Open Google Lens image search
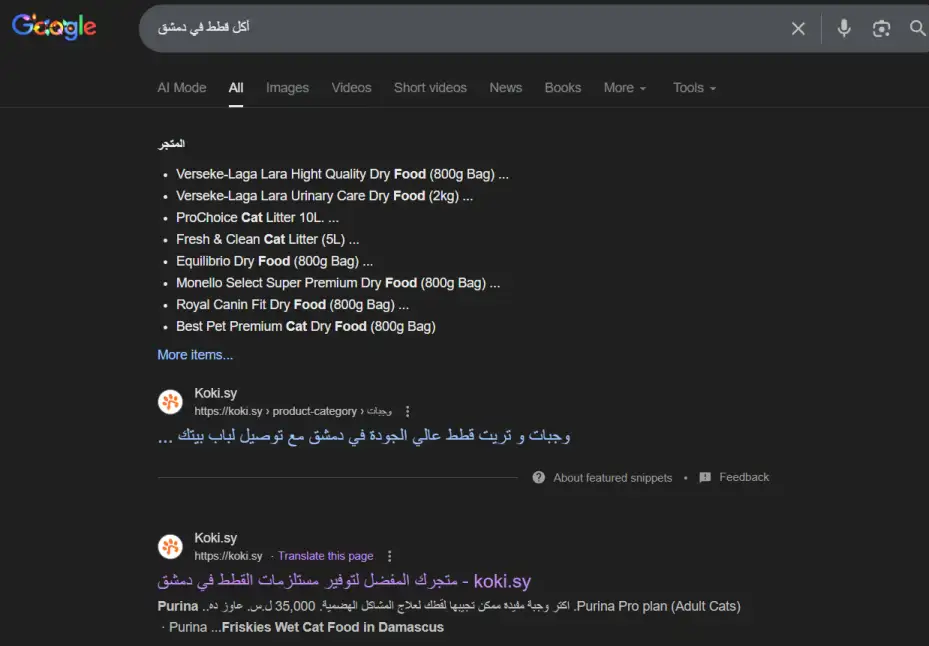This screenshot has width=929, height=646. pos(881,28)
